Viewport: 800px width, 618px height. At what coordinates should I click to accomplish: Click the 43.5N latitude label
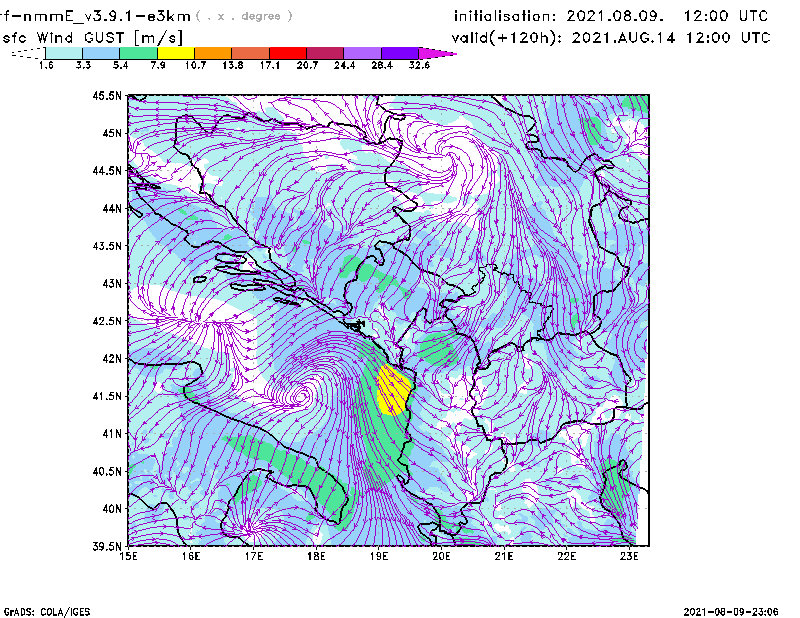pyautogui.click(x=107, y=246)
